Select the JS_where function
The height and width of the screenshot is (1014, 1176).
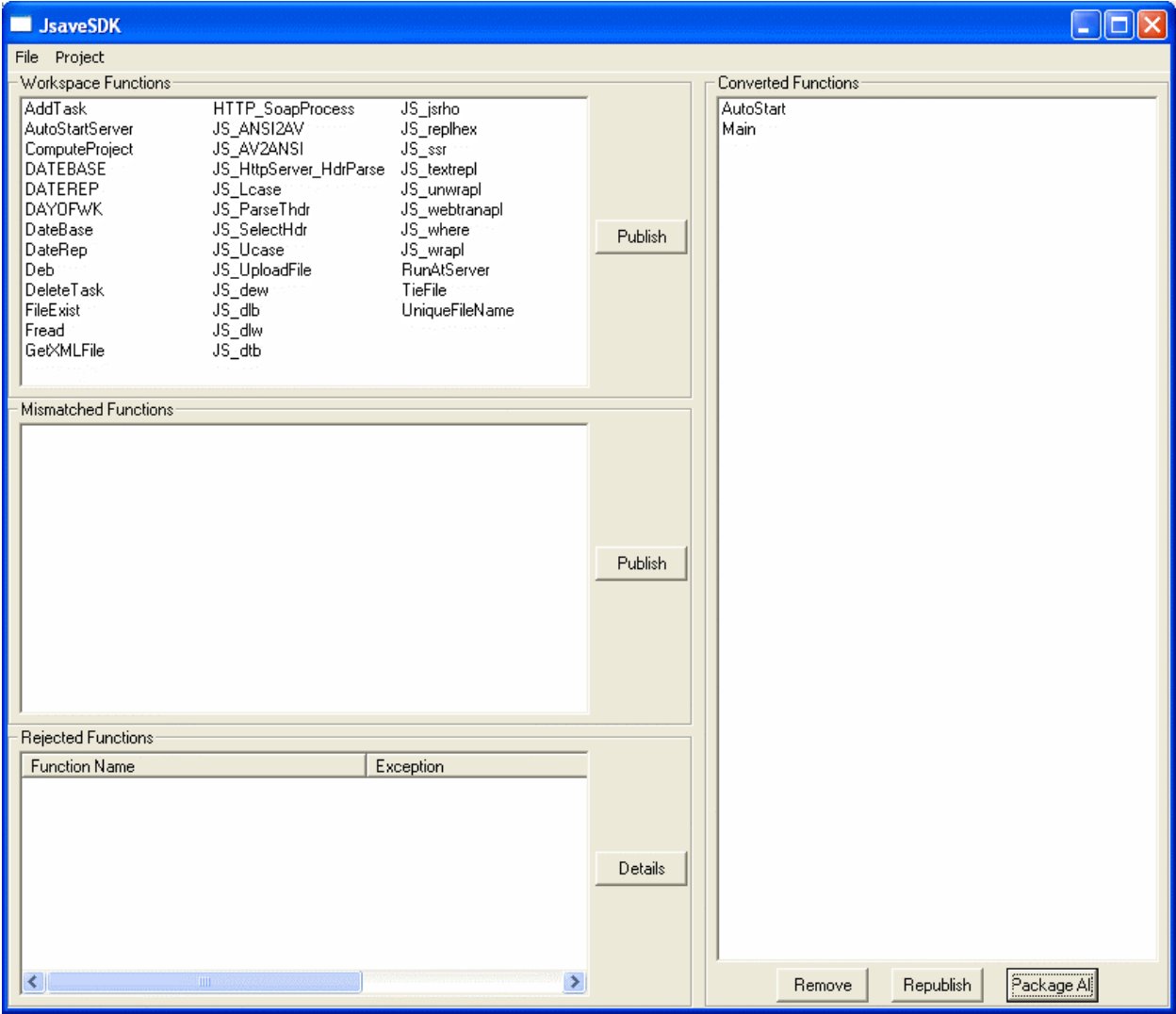tap(435, 230)
